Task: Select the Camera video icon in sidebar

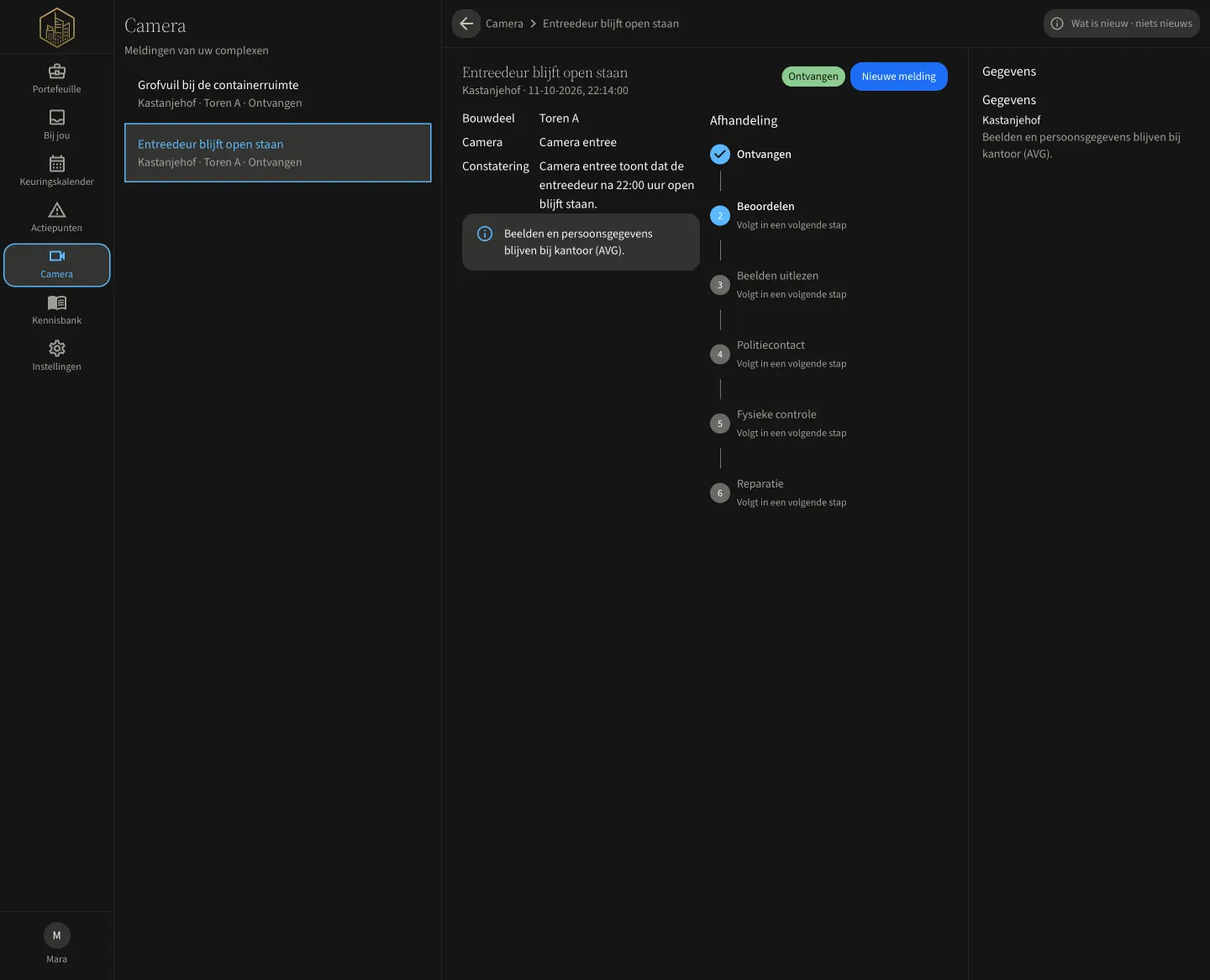Action: coord(57,256)
